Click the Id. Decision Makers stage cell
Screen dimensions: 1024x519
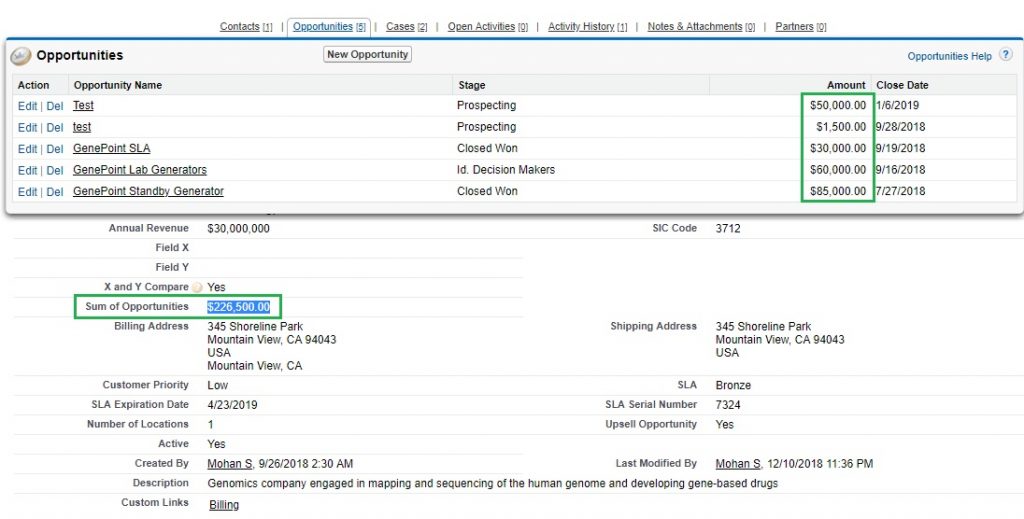(506, 170)
